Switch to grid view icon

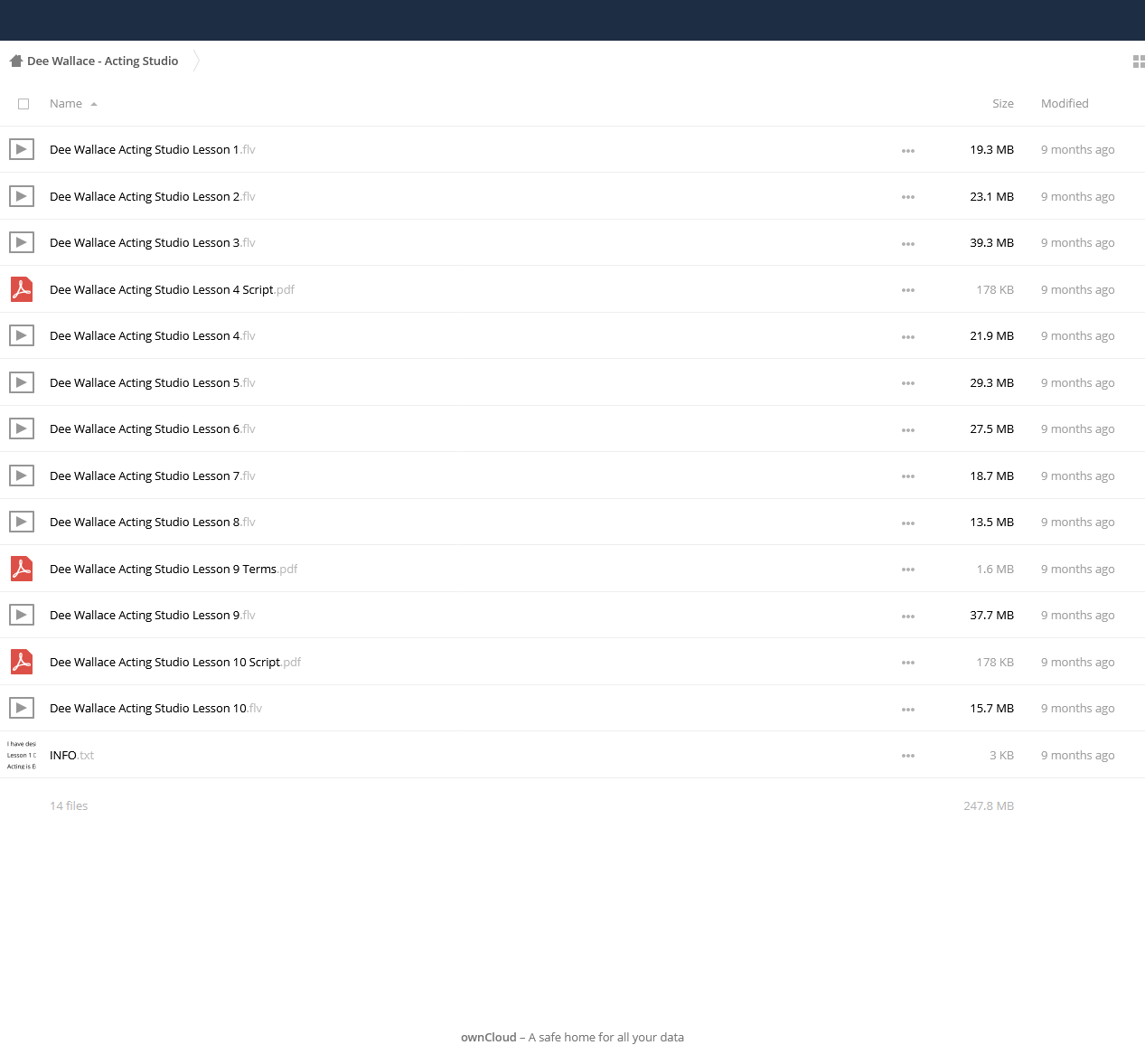(x=1139, y=61)
